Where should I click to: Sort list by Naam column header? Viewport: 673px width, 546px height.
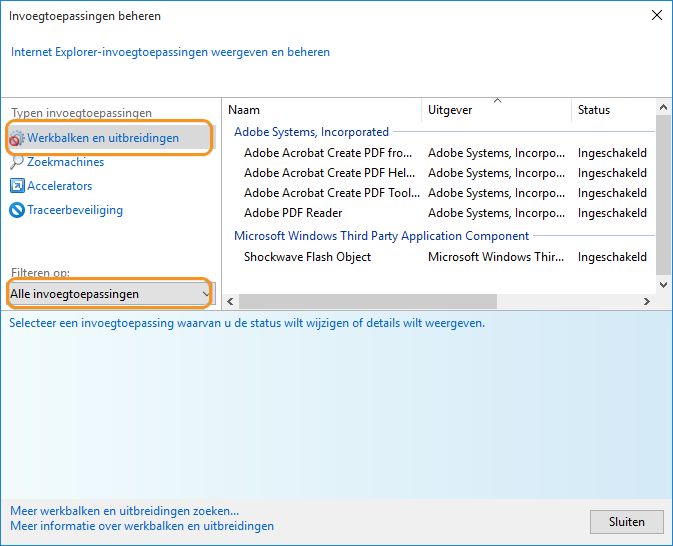323,110
